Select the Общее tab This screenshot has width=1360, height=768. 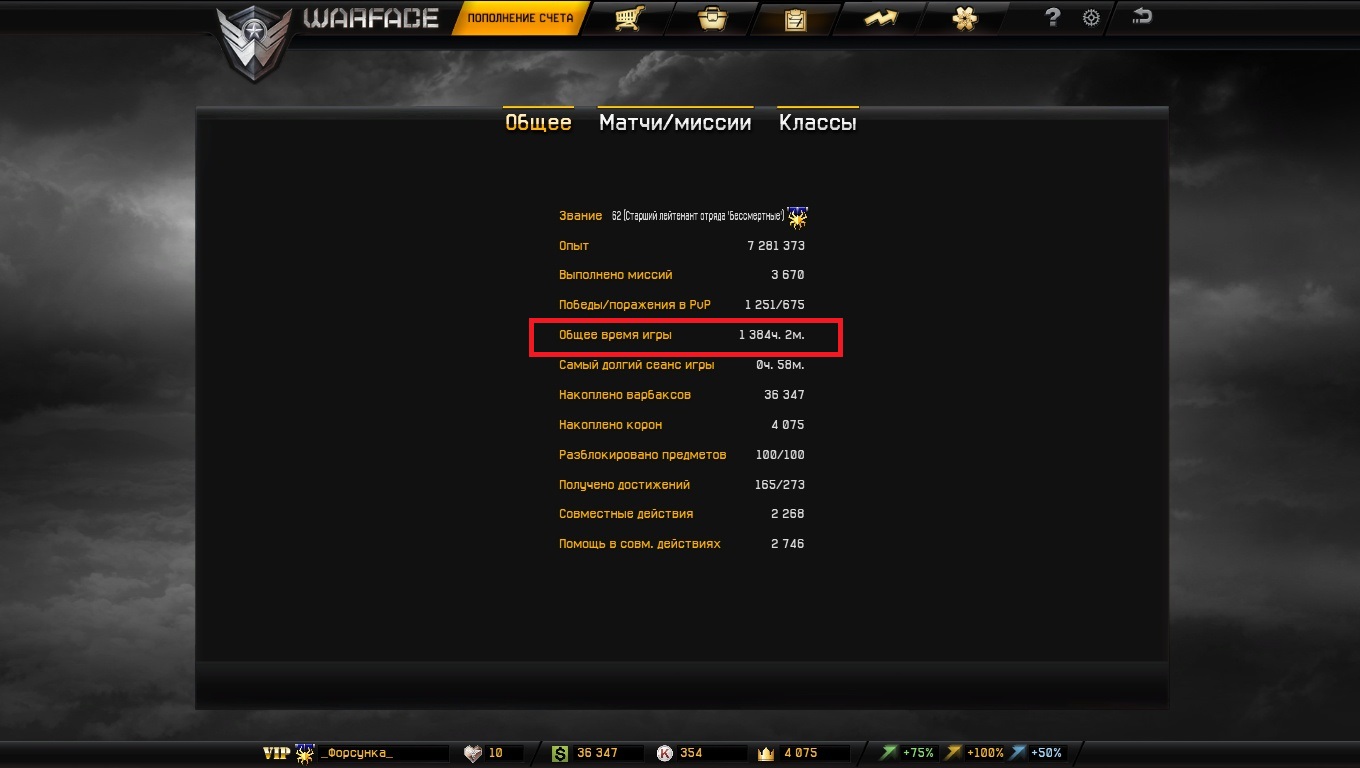(538, 123)
